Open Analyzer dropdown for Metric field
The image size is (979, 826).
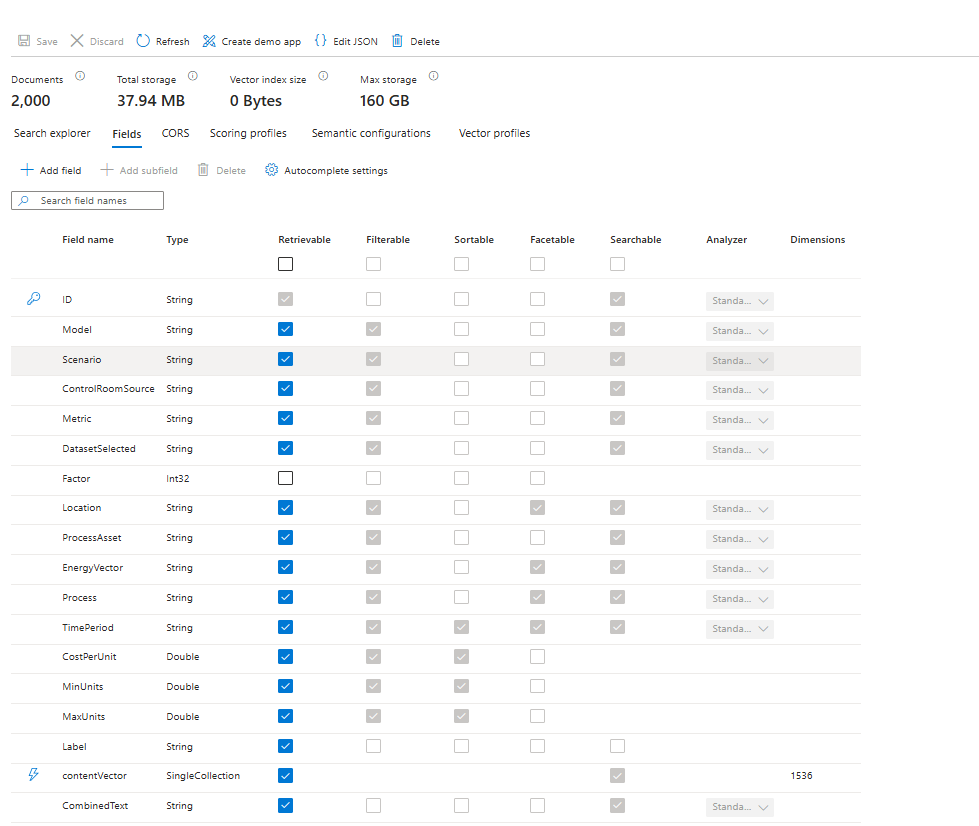[x=740, y=420]
